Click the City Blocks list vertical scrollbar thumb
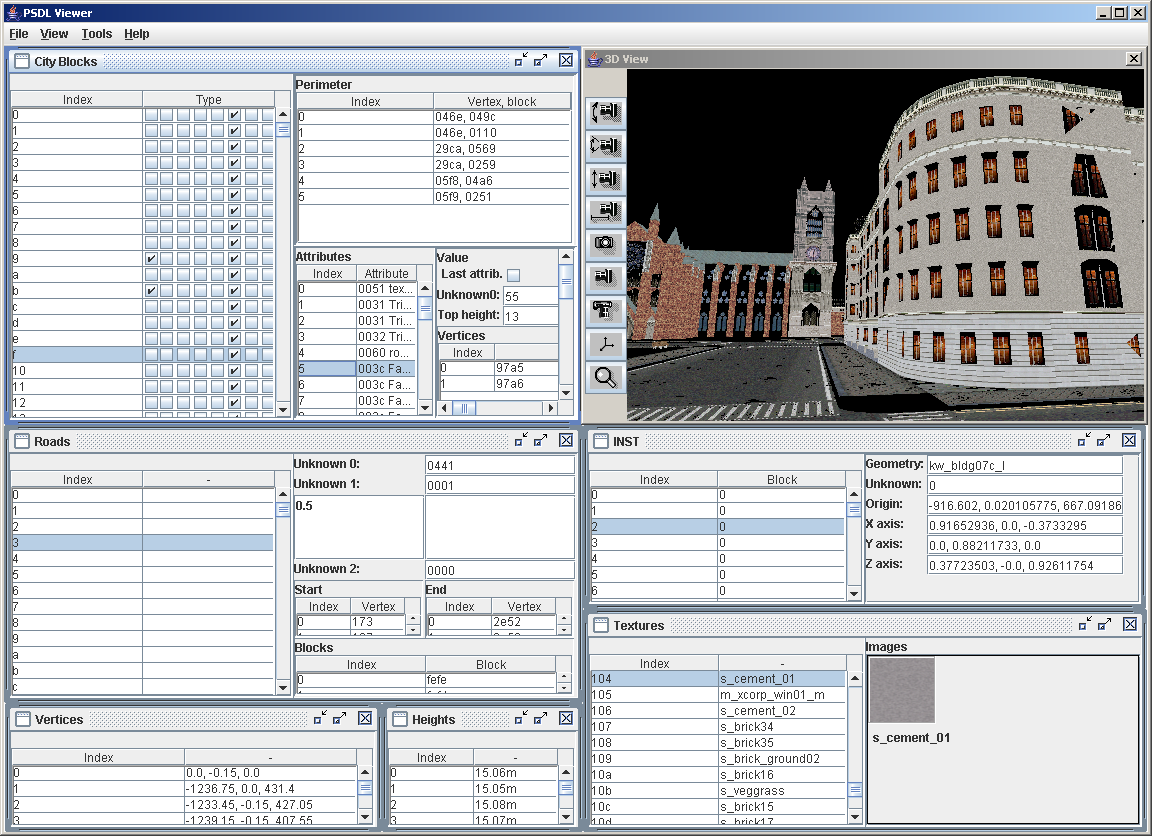The height and width of the screenshot is (836, 1152). pos(283,129)
